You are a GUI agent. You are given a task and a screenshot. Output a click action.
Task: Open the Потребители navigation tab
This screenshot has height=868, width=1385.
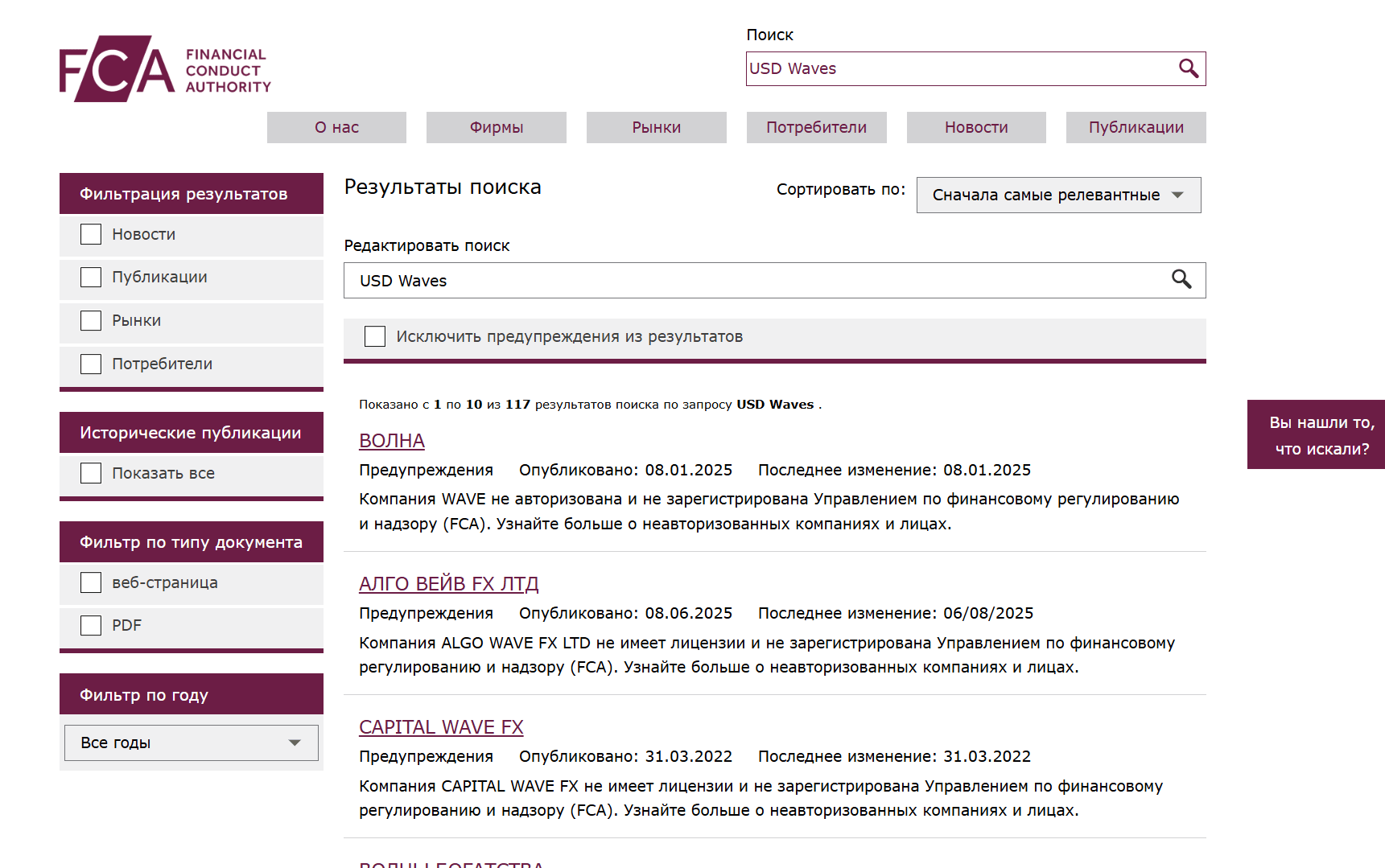[816, 127]
